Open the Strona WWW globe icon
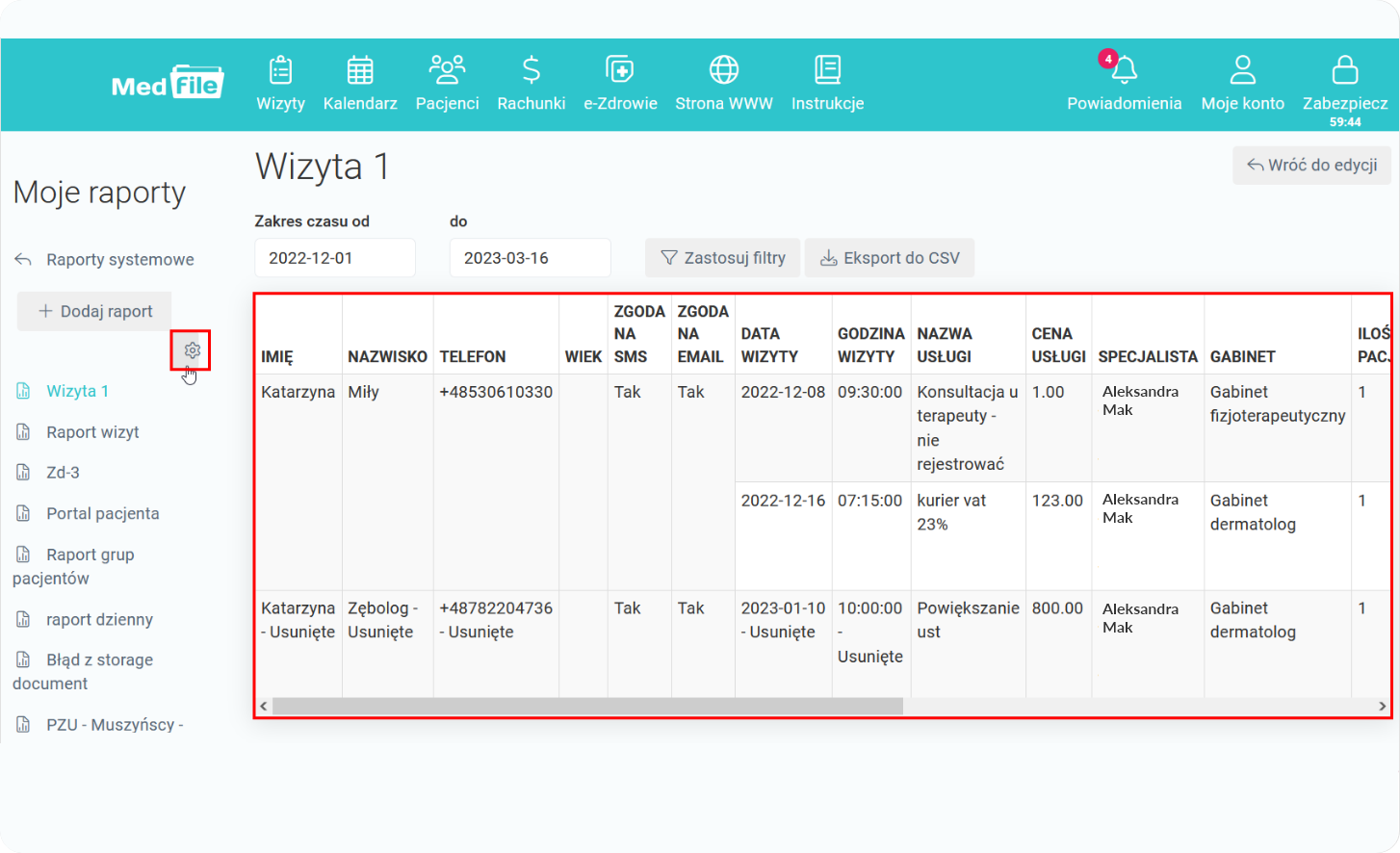This screenshot has height=853, width=1400. coord(724,69)
